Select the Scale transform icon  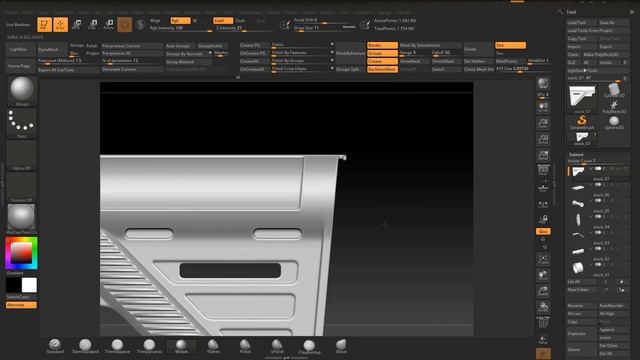tap(93, 24)
